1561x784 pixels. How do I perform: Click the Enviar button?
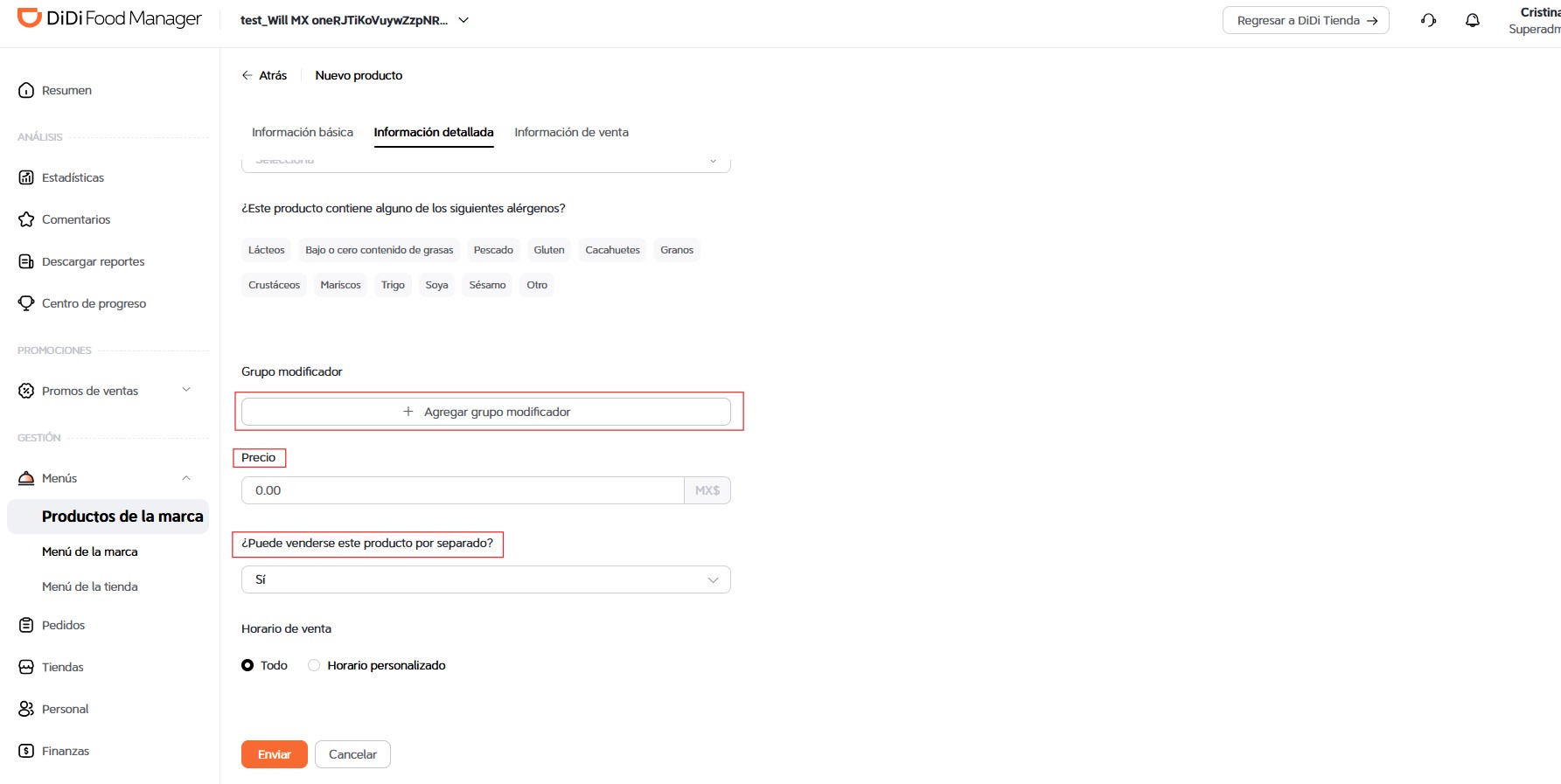point(275,754)
